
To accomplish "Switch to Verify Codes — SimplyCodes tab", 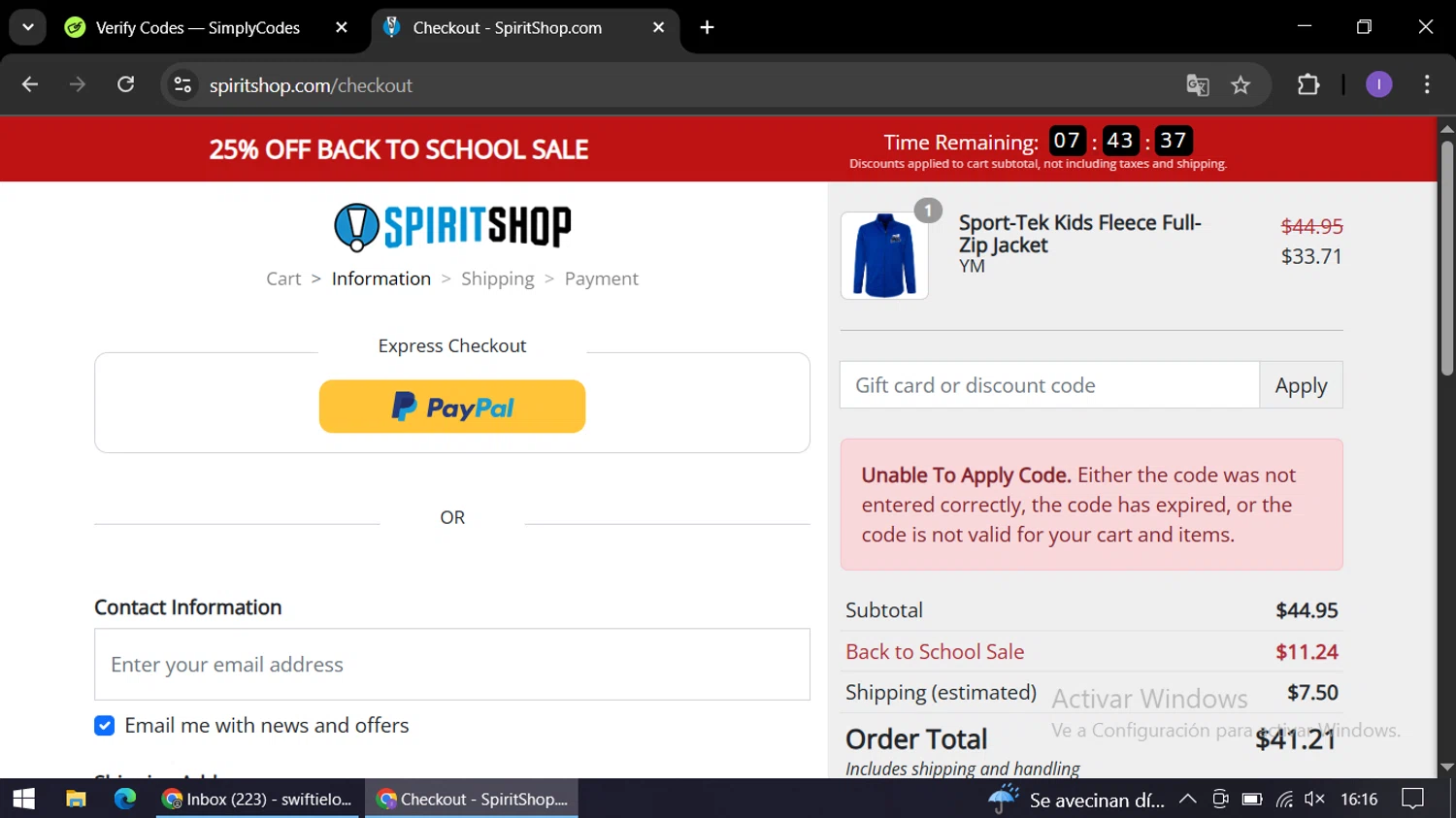I will pyautogui.click(x=198, y=27).
